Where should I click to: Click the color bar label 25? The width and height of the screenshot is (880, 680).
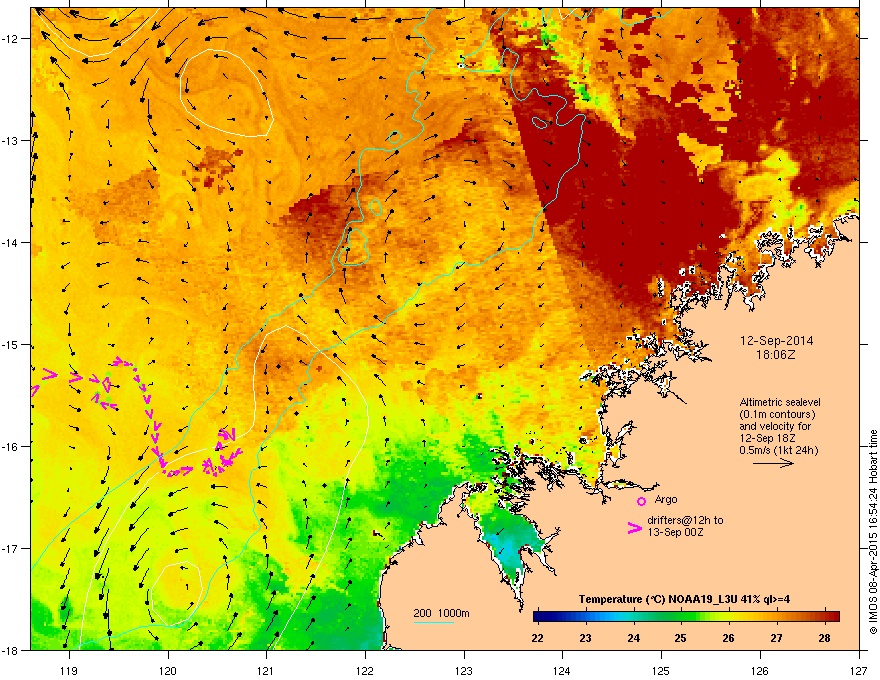[x=681, y=638]
